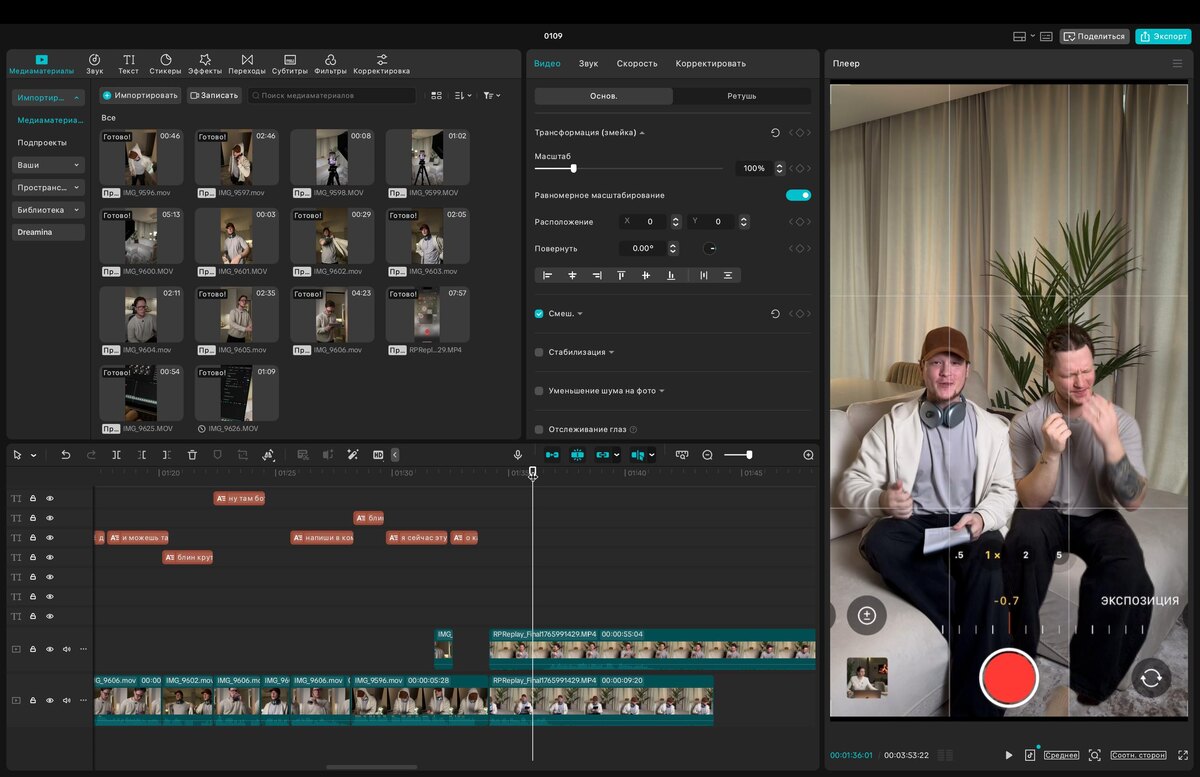Open the sort order dropdown in media panel

(463, 96)
